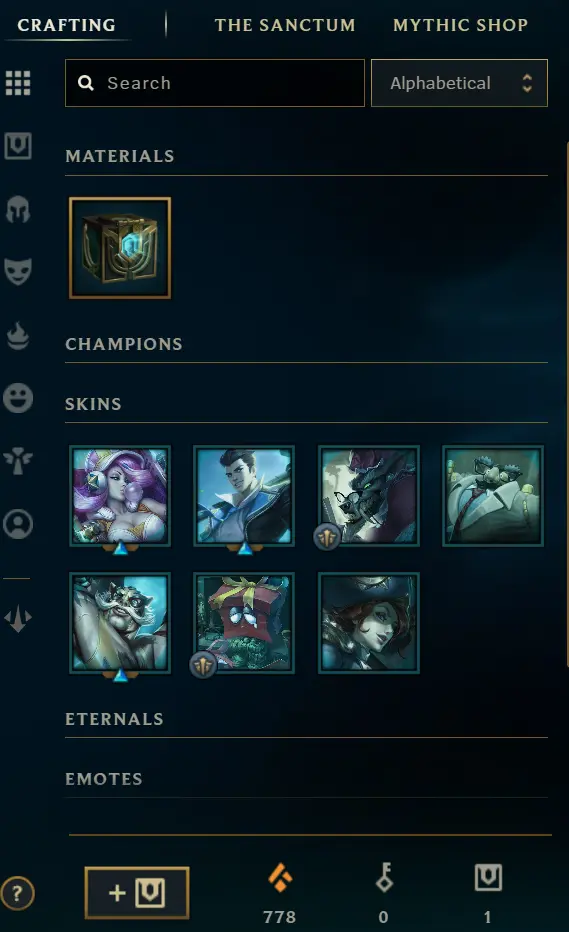Open the help question mark button
Screen dimensions: 569x932
point(17,893)
